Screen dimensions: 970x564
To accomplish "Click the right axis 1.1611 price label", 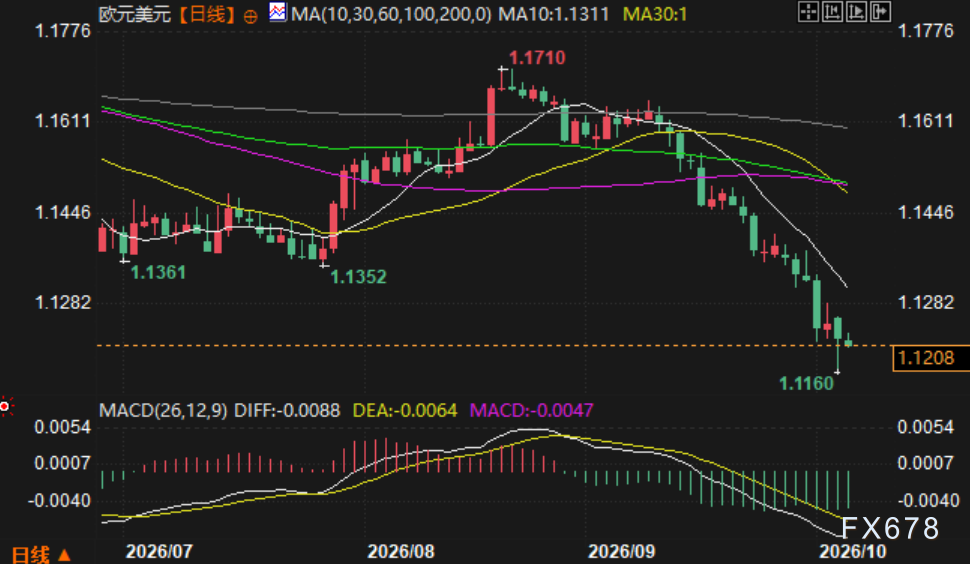I will [x=925, y=121].
